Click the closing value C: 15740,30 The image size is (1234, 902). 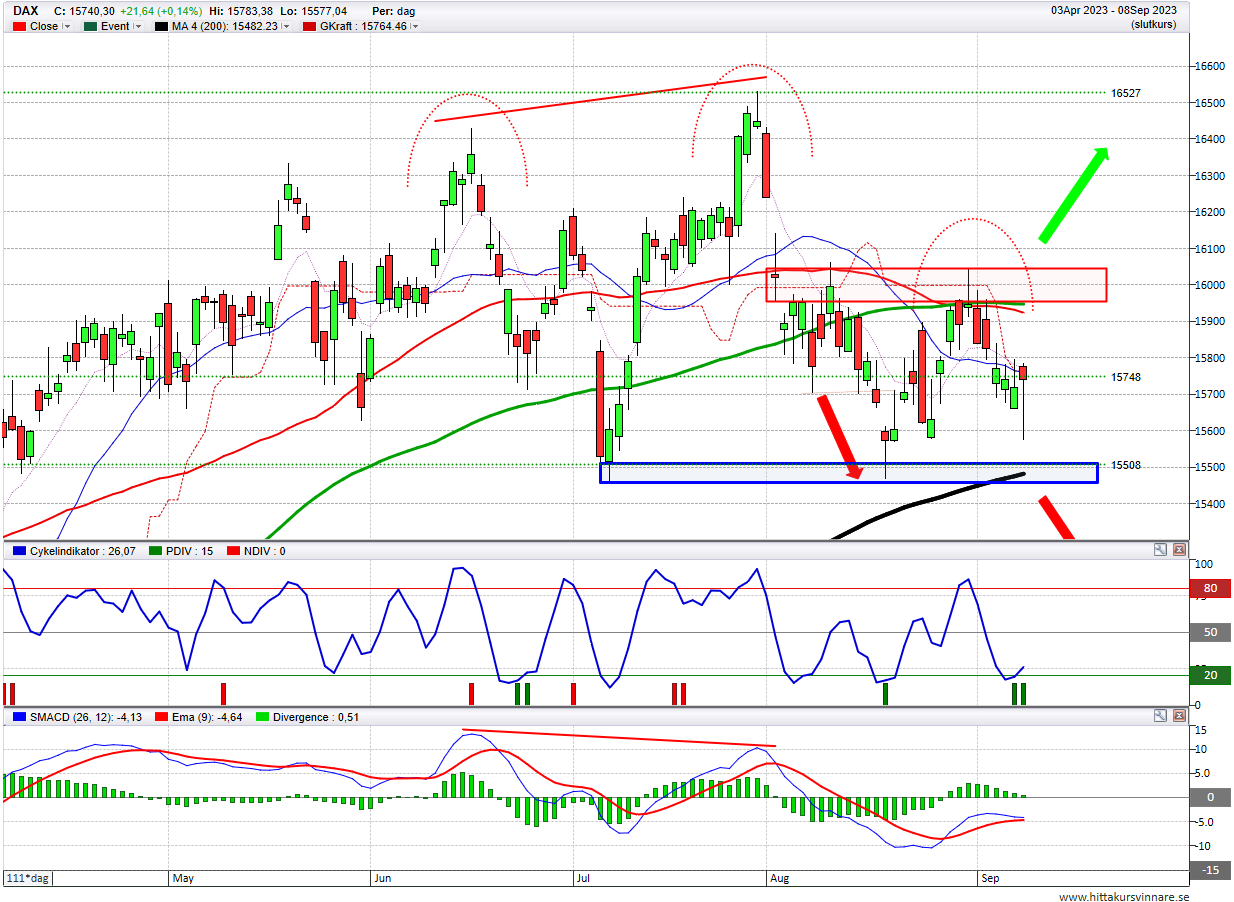pos(84,11)
